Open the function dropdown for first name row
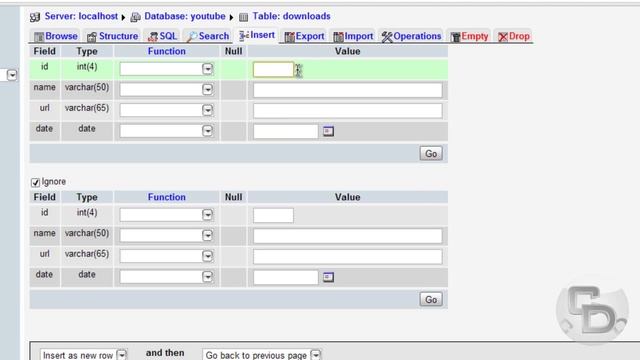 point(167,89)
